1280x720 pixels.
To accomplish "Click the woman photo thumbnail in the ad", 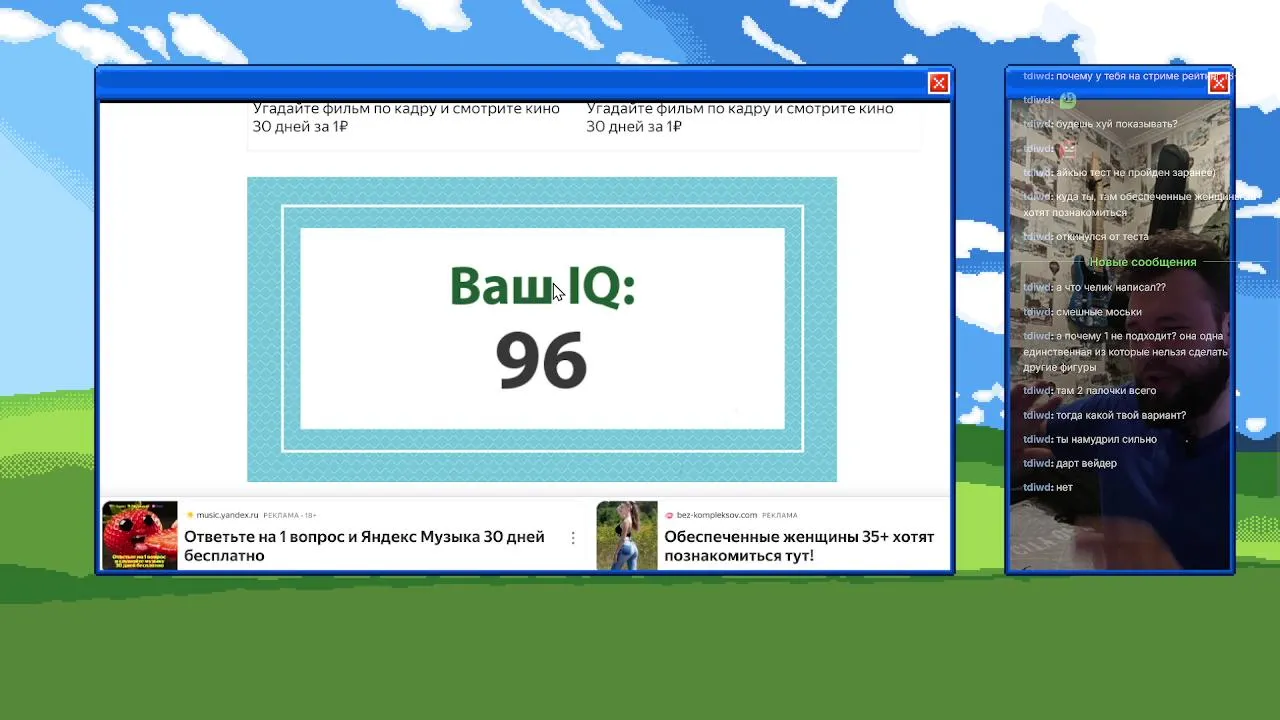I will 627,536.
